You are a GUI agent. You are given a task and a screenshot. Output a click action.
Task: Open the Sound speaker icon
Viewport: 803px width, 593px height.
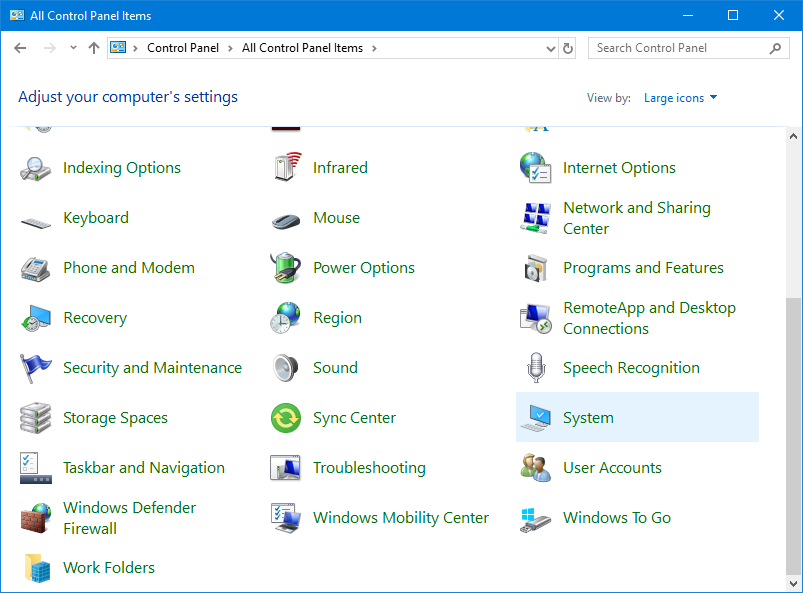point(285,368)
